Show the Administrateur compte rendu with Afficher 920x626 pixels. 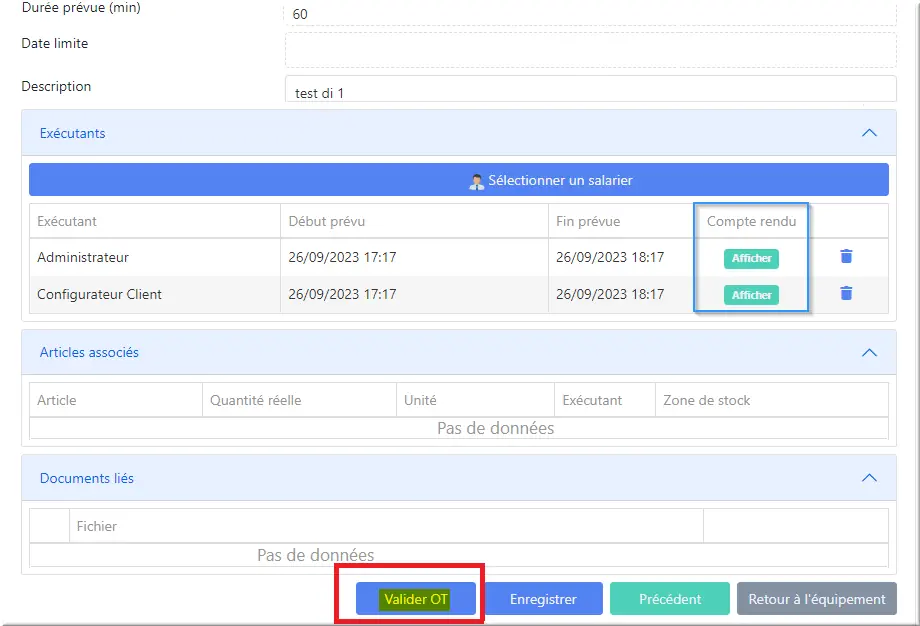click(x=751, y=258)
